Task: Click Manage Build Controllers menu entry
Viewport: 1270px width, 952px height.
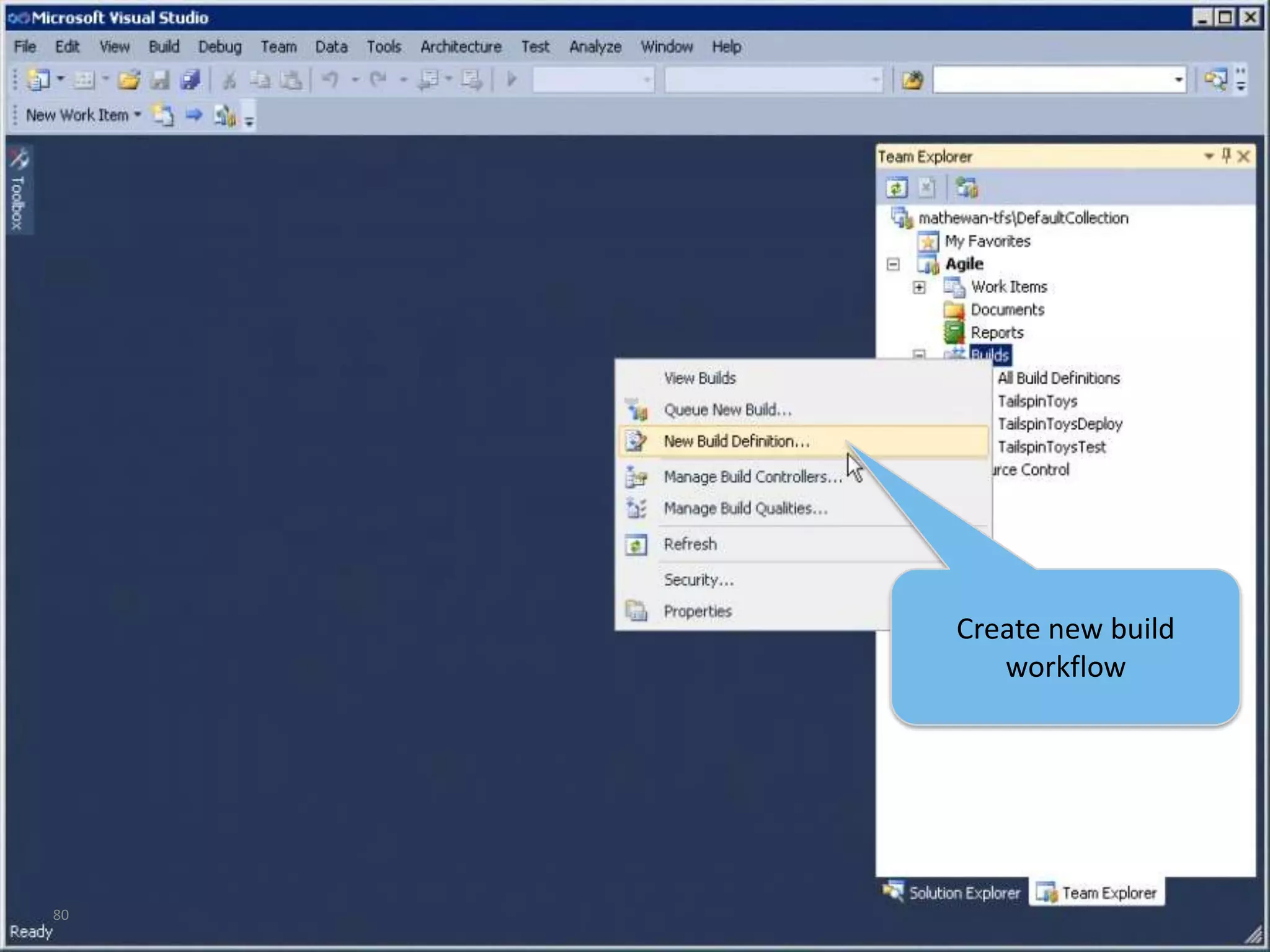Action: tap(752, 477)
